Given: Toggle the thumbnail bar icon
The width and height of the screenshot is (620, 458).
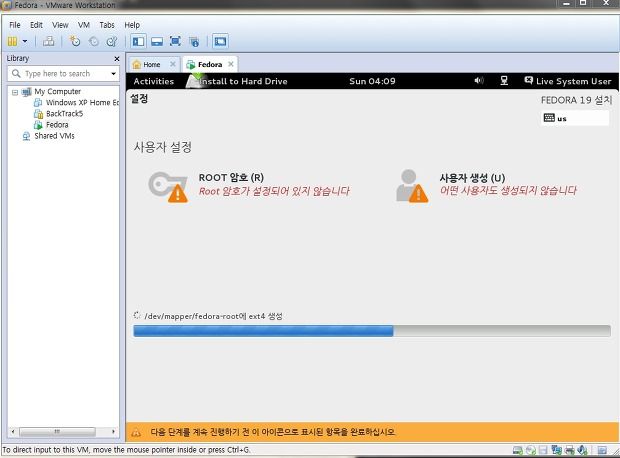Looking at the screenshot, I should click(157, 41).
